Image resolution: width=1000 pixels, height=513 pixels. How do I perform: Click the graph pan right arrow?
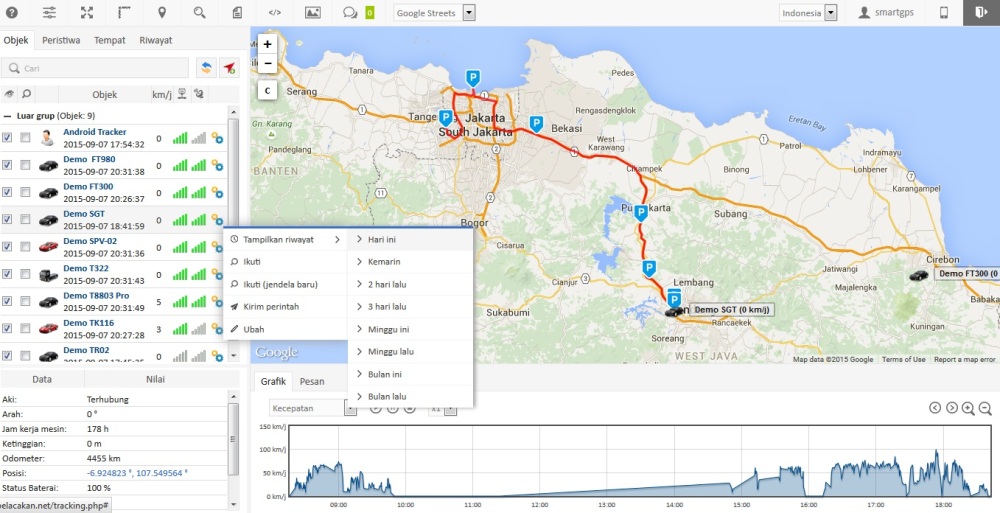tap(952, 408)
